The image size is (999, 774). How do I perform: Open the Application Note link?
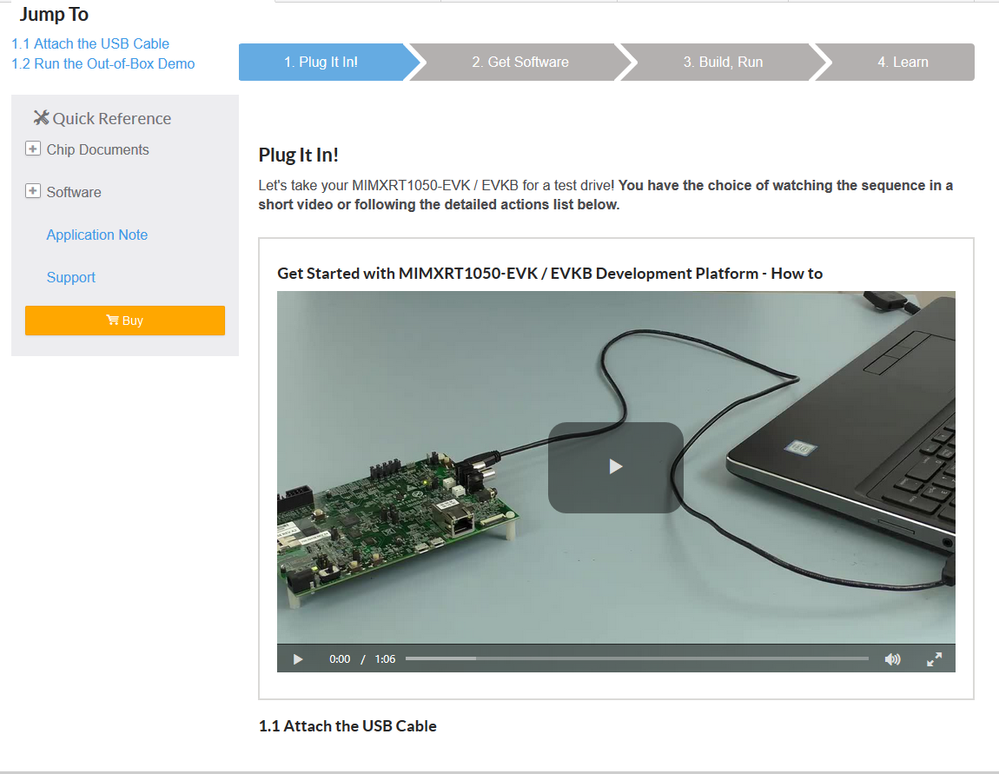[97, 235]
